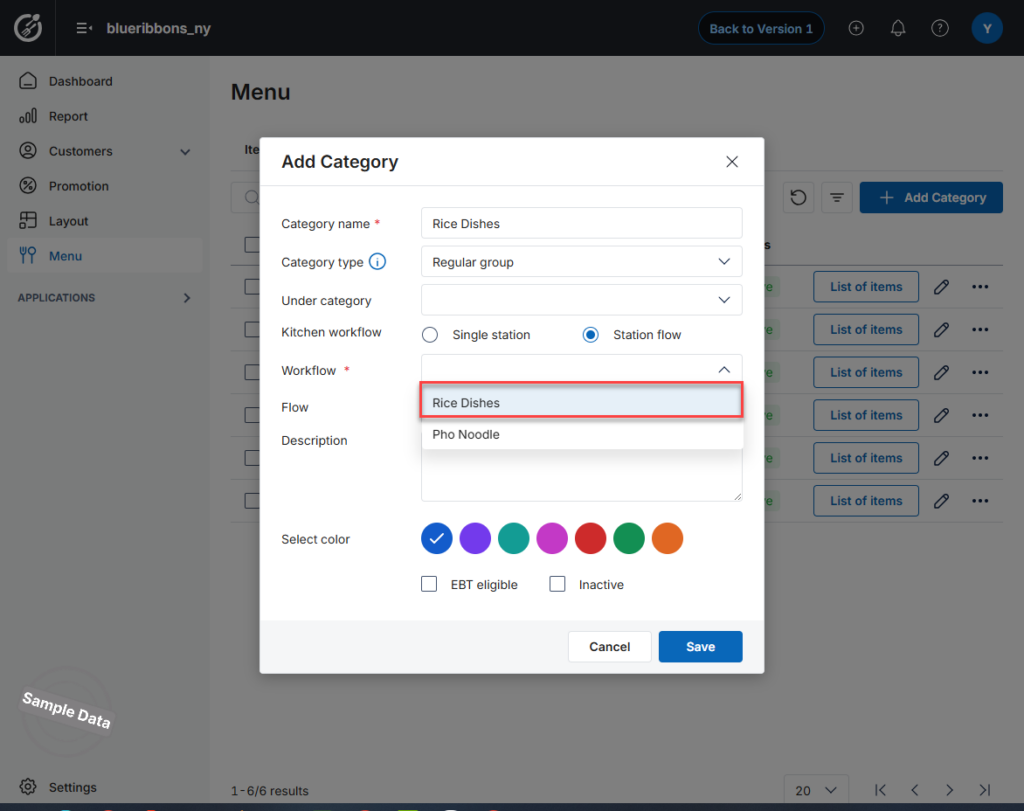Collapse the Workflow dropdown
Viewport: 1024px width, 811px height.
pyautogui.click(x=724, y=370)
